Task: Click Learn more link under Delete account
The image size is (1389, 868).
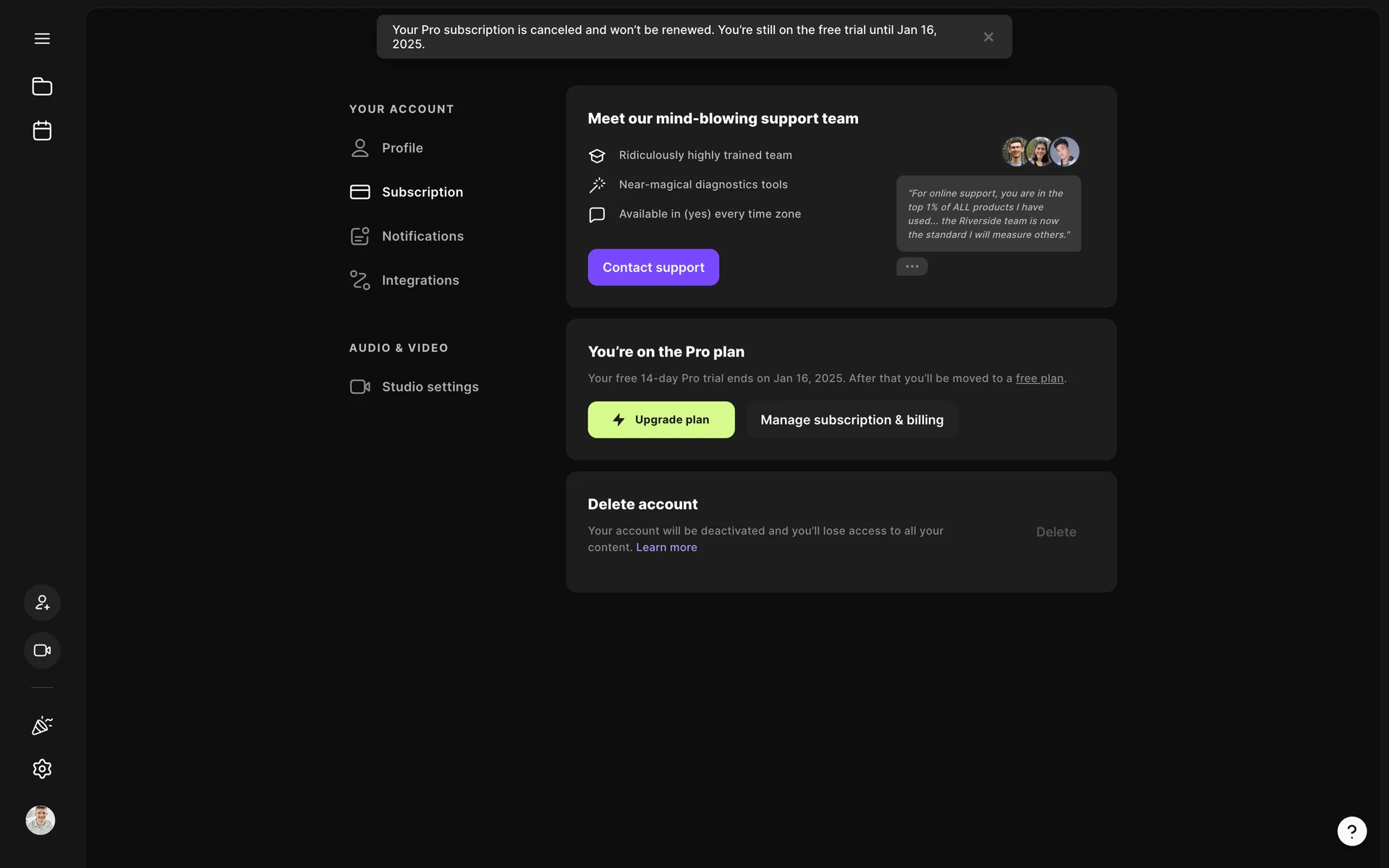Action: pyautogui.click(x=666, y=548)
